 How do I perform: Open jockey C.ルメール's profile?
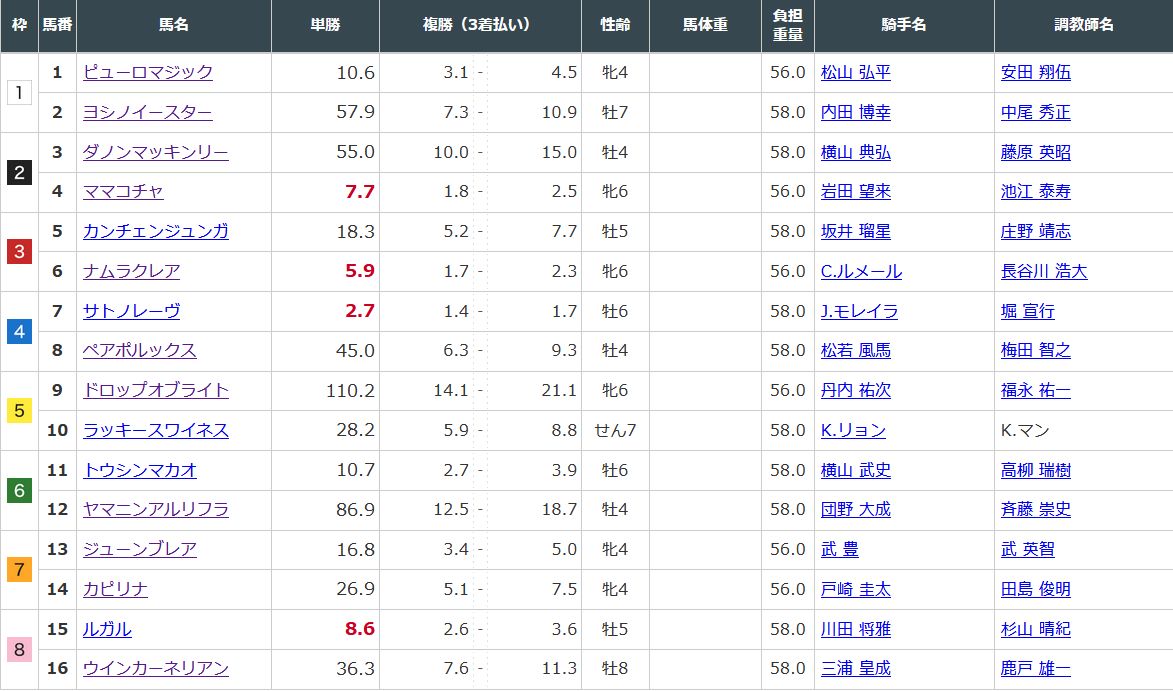[860, 271]
